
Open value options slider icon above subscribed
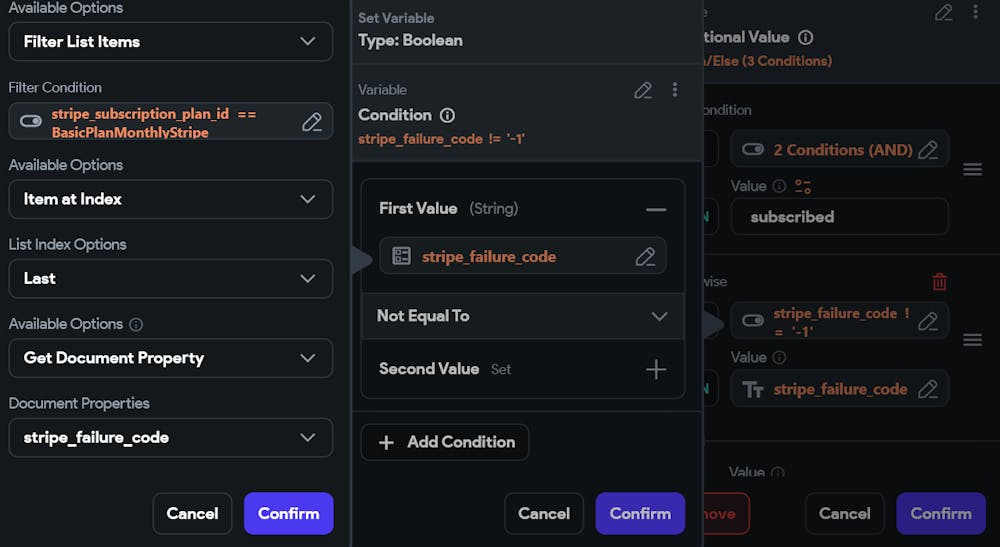pos(803,186)
